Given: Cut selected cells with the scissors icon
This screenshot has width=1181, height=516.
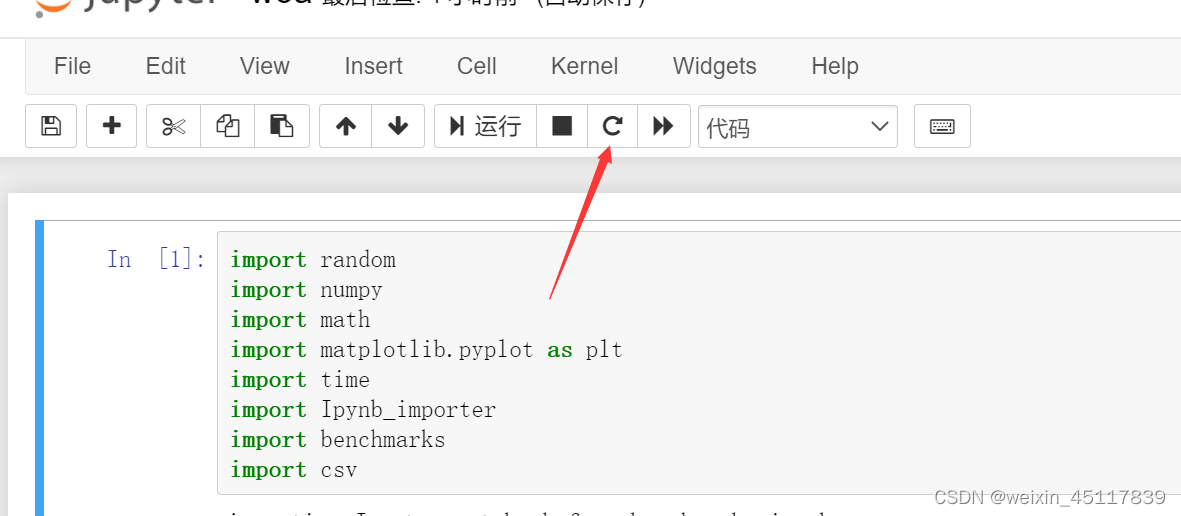Looking at the screenshot, I should point(173,126).
